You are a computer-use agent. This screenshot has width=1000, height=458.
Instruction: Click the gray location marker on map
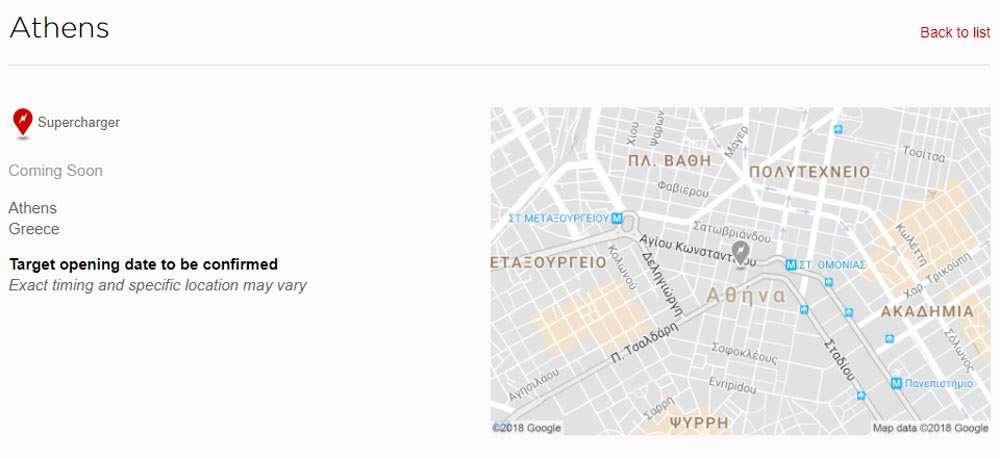point(740,252)
